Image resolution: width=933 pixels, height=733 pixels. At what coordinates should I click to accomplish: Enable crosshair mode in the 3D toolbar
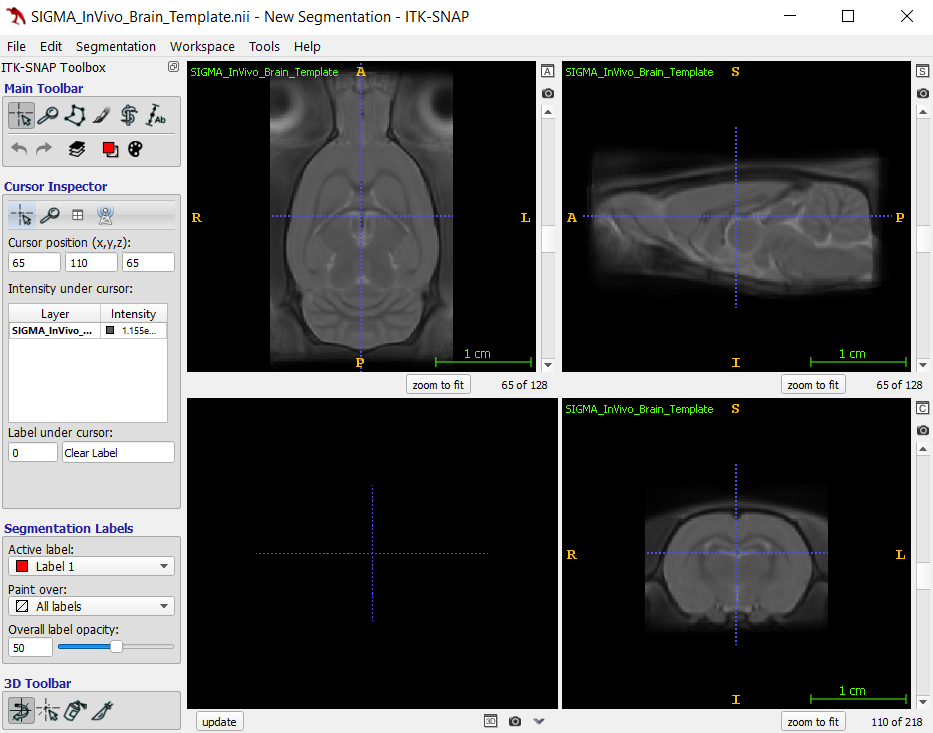tap(46, 710)
